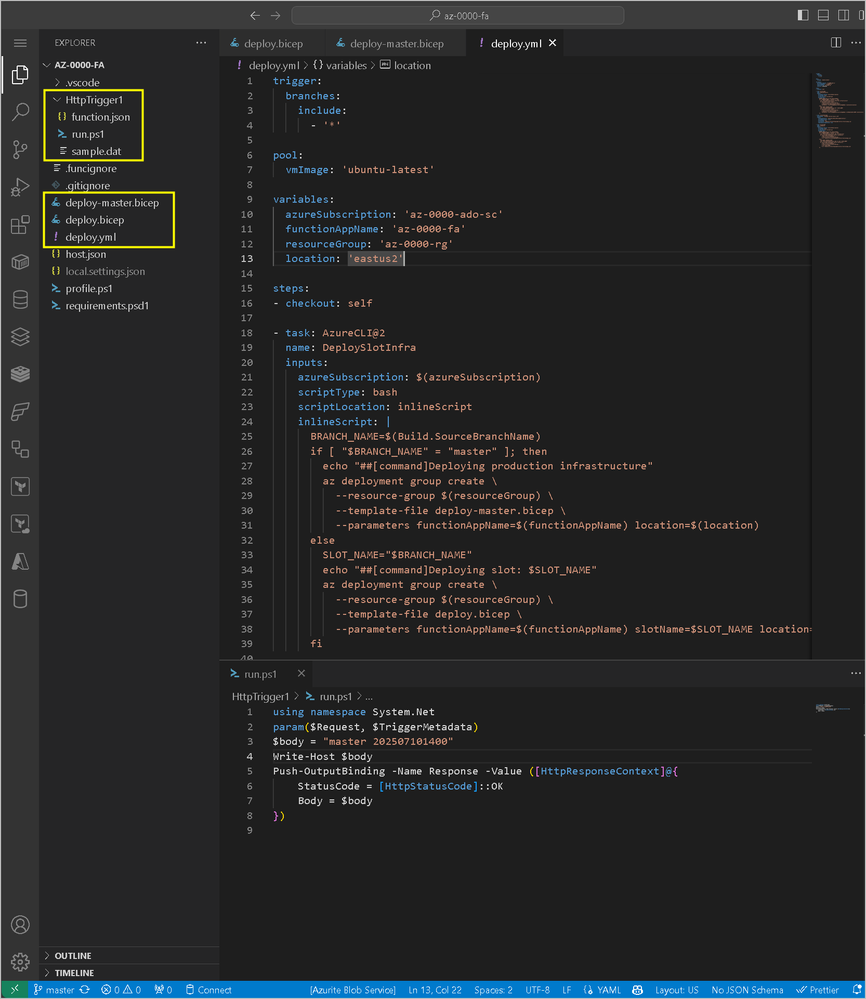Open deploy.yml in explorer tree
866x999 pixels.
coord(90,237)
